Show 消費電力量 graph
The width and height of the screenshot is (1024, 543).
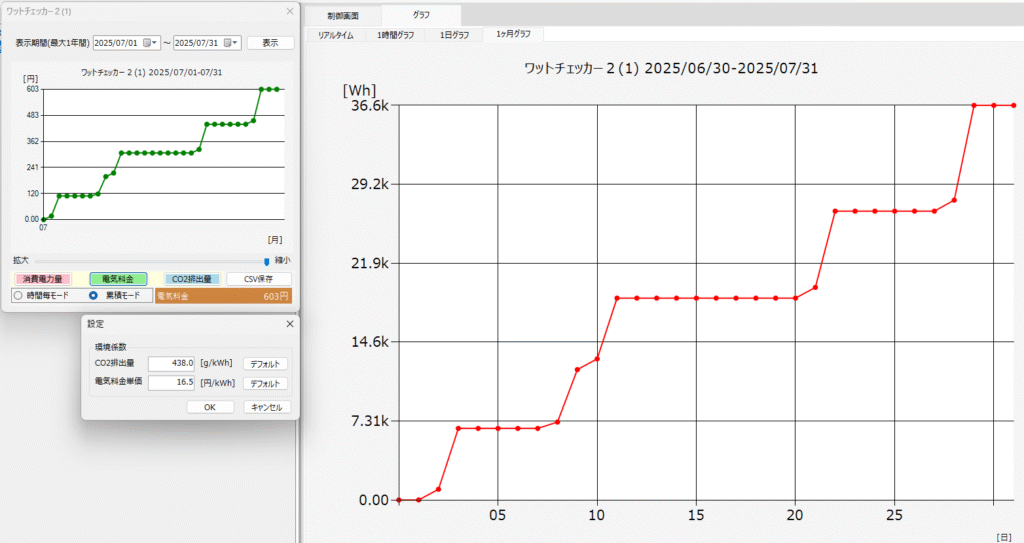(x=42, y=279)
